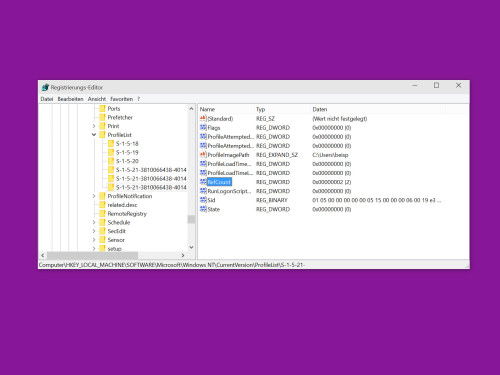Click the folder icon beside ProfileNotification
This screenshot has height=375, width=500.
(102, 196)
